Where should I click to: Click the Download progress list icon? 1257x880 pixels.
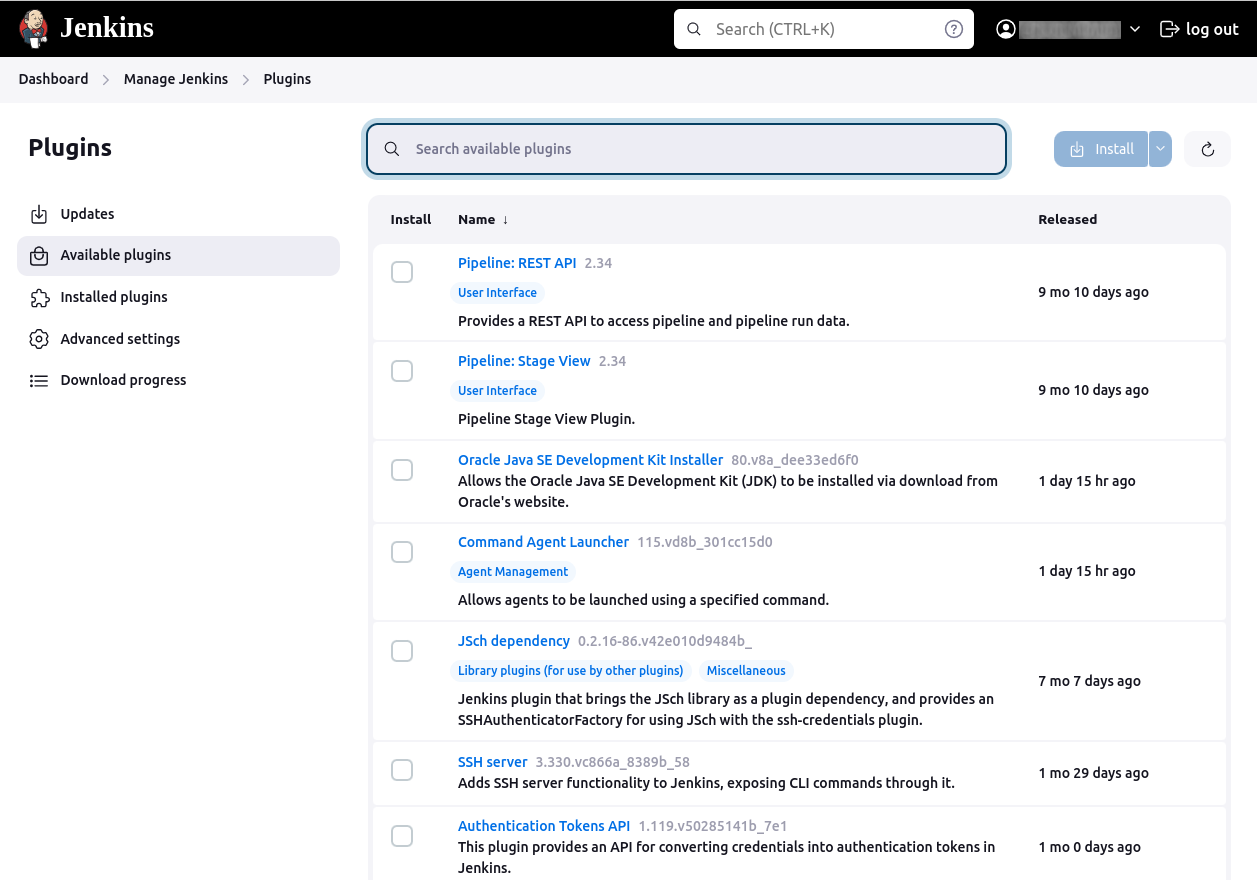(39, 380)
